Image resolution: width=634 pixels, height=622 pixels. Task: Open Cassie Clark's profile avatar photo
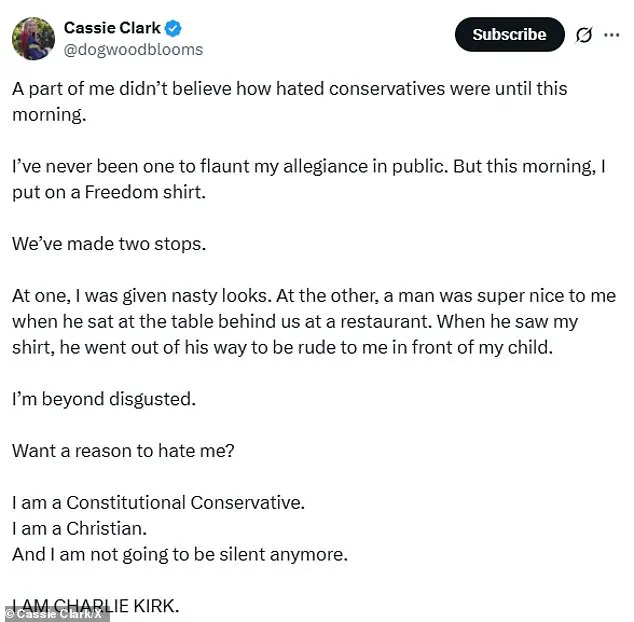click(33, 38)
